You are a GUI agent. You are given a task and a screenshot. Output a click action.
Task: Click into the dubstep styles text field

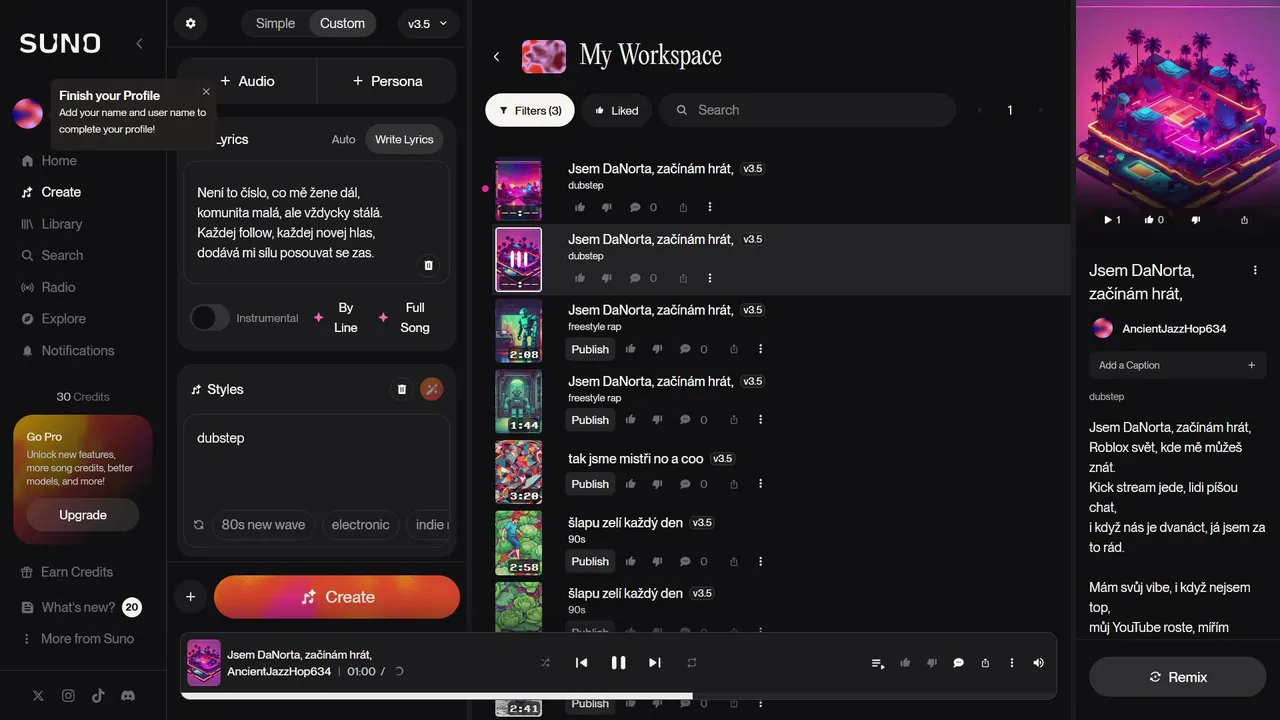pos(316,460)
